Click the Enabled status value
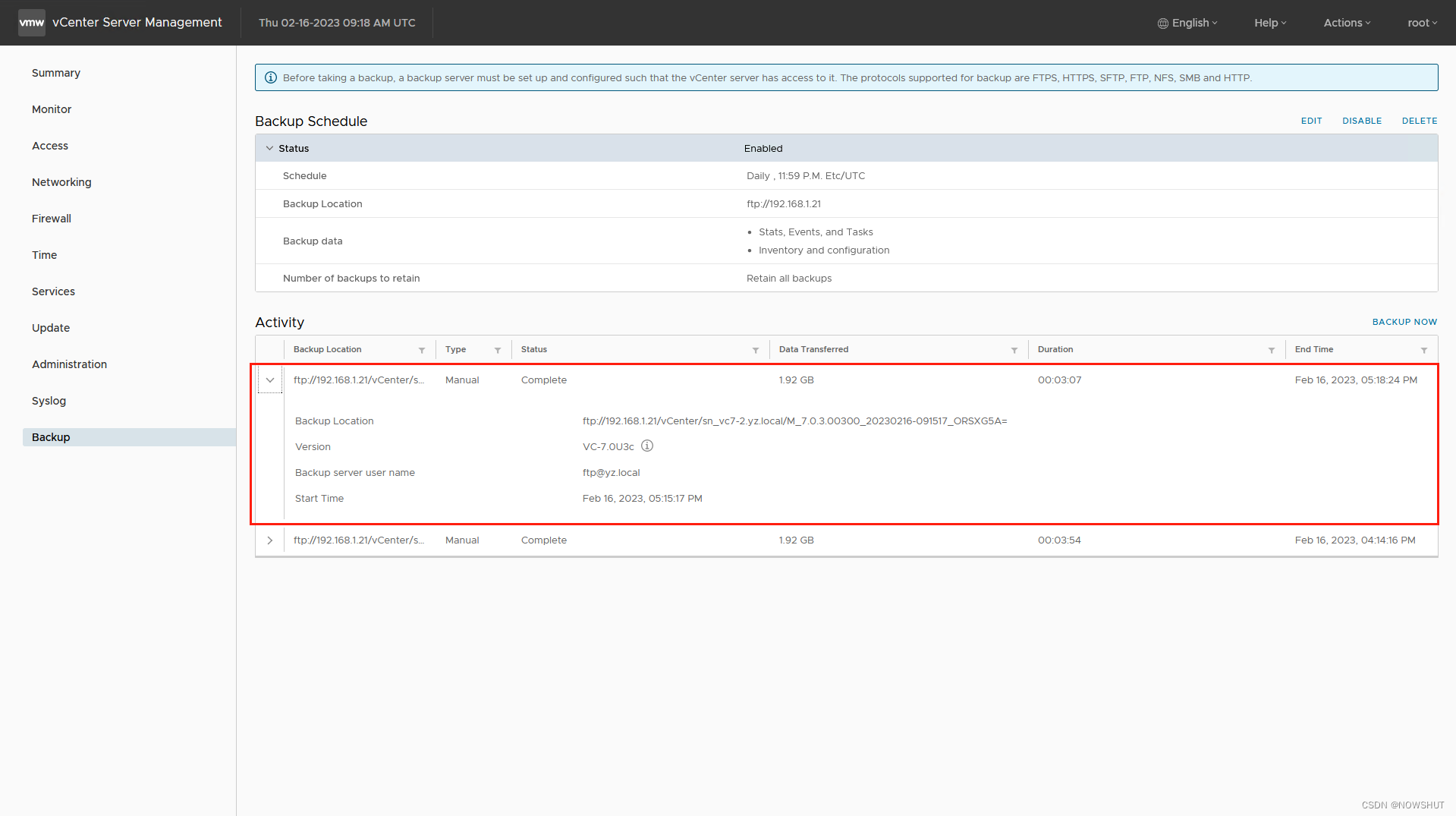1456x816 pixels. pos(763,149)
